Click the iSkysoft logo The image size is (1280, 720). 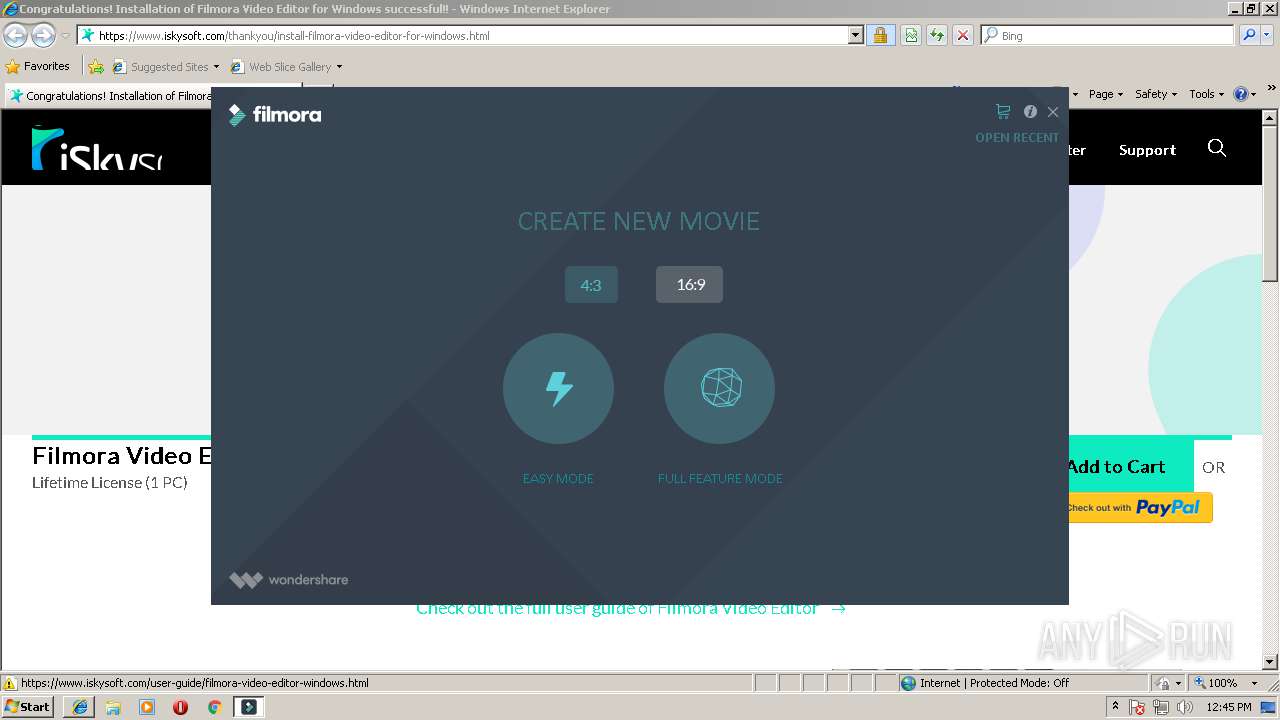tap(97, 148)
